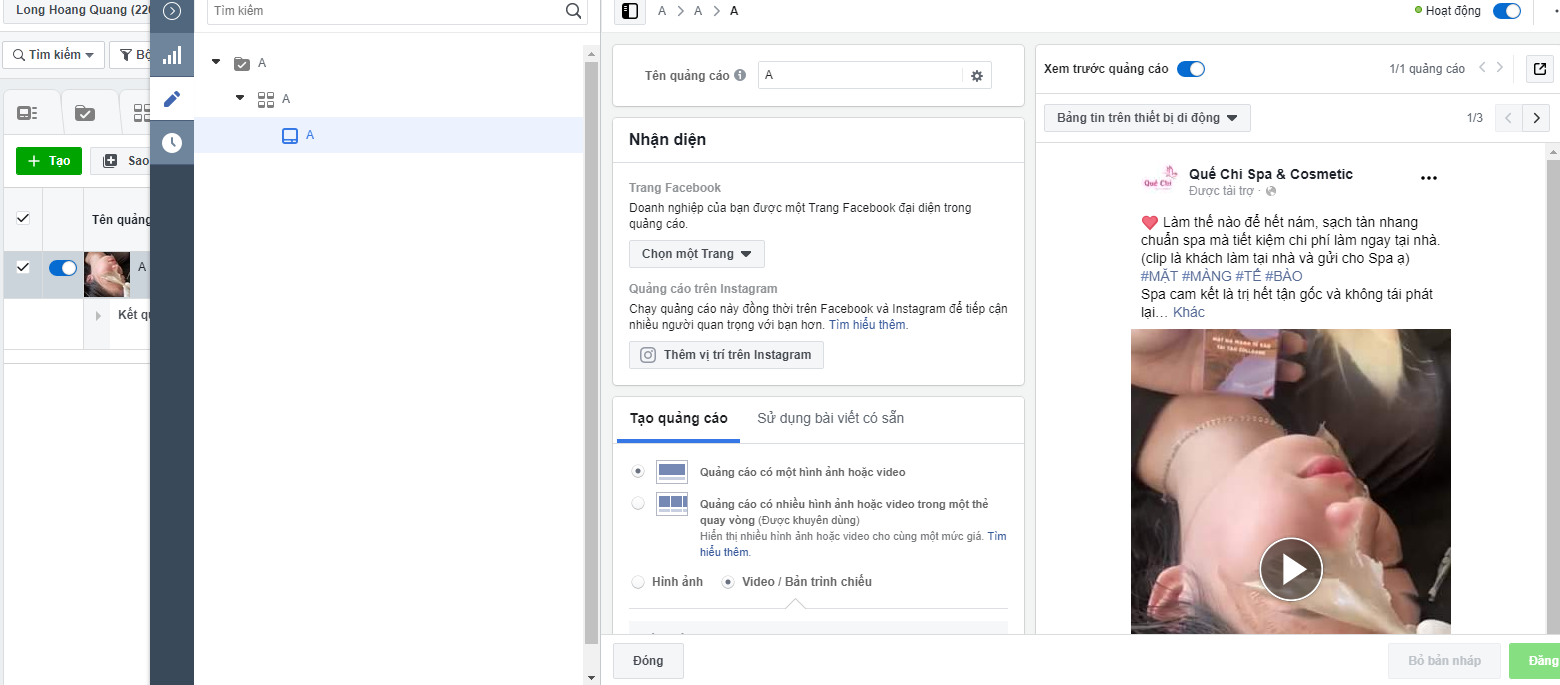Open the Long Hoang Quang account selector
The width and height of the screenshot is (1560, 685).
point(77,10)
